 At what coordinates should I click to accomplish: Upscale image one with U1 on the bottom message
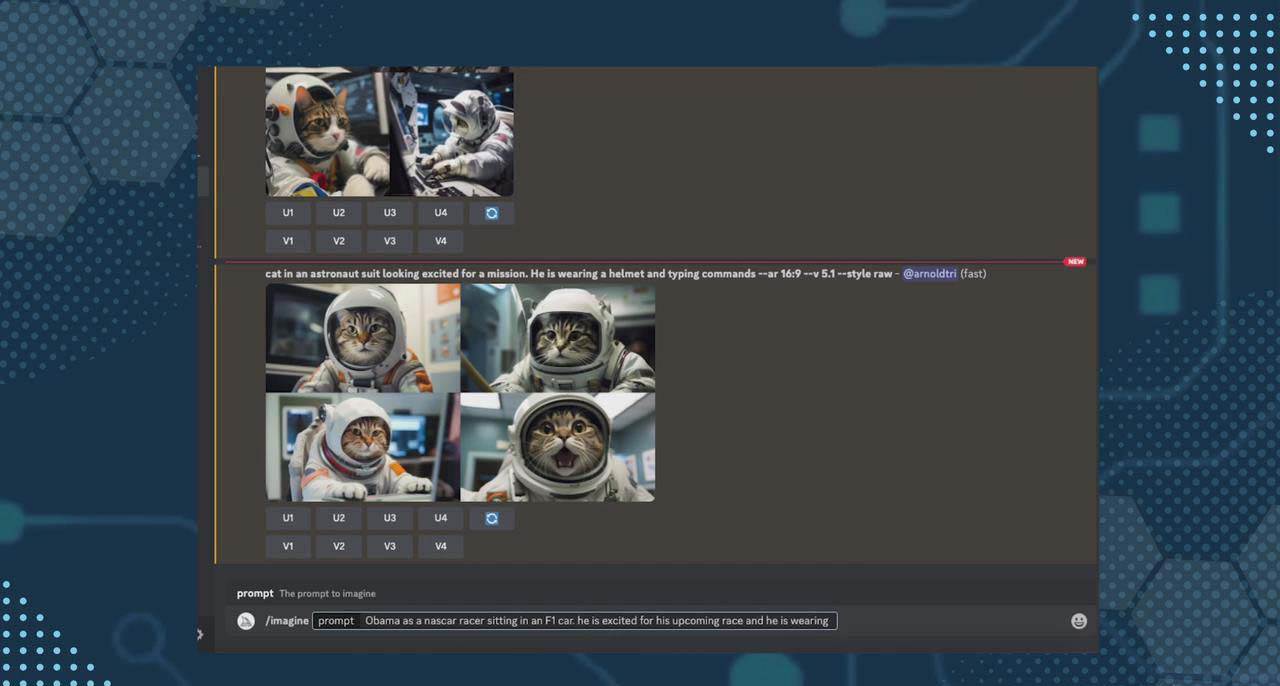coord(288,518)
